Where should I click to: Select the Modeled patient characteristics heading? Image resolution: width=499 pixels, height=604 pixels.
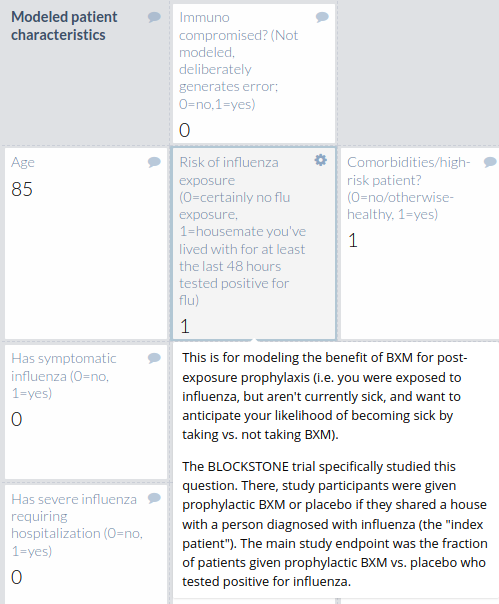64,26
